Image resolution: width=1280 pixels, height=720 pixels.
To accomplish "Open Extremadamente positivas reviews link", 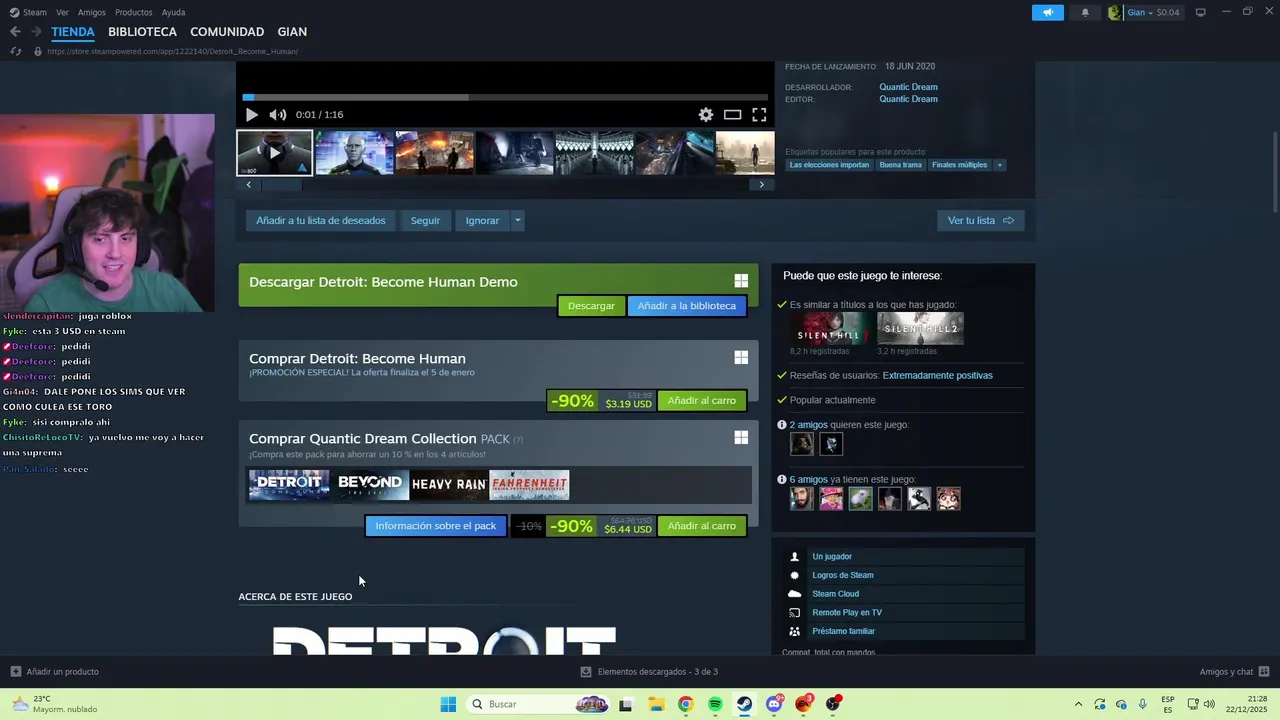I will click(937, 375).
